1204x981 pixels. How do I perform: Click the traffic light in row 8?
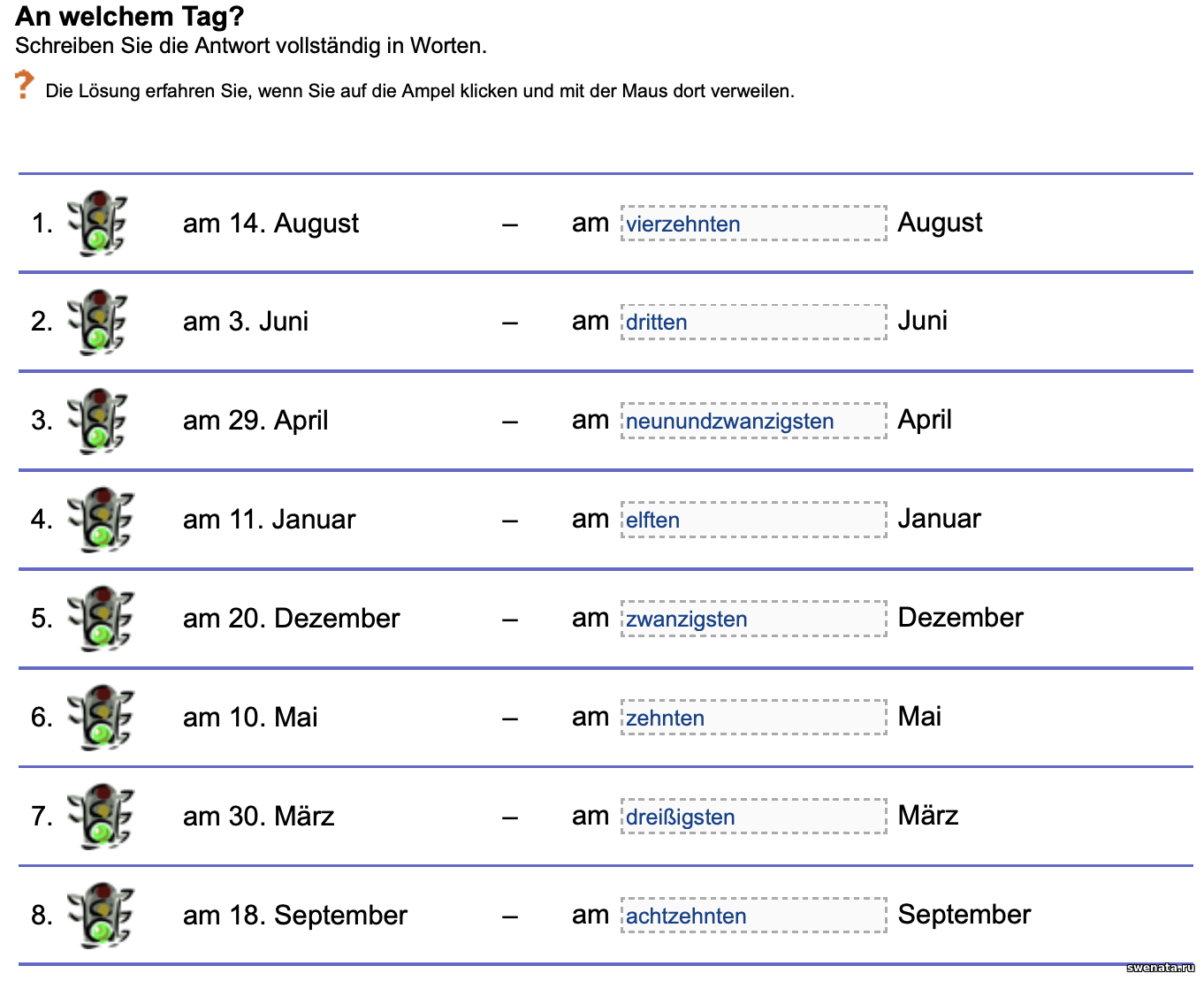100,916
